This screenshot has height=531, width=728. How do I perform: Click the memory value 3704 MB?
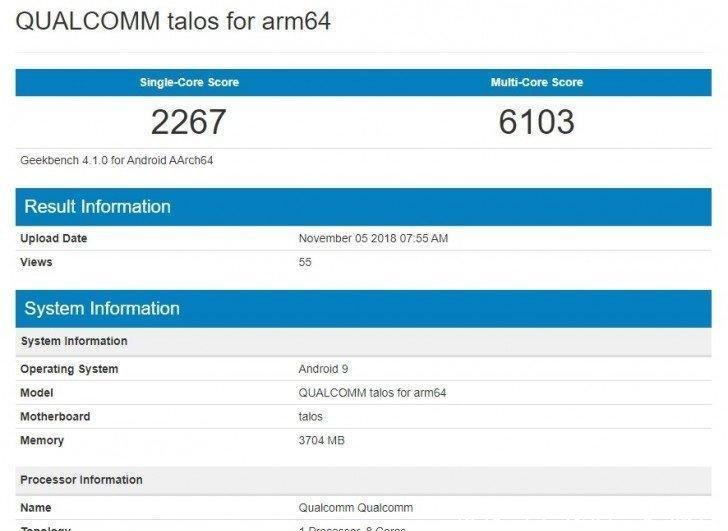[x=322, y=440]
